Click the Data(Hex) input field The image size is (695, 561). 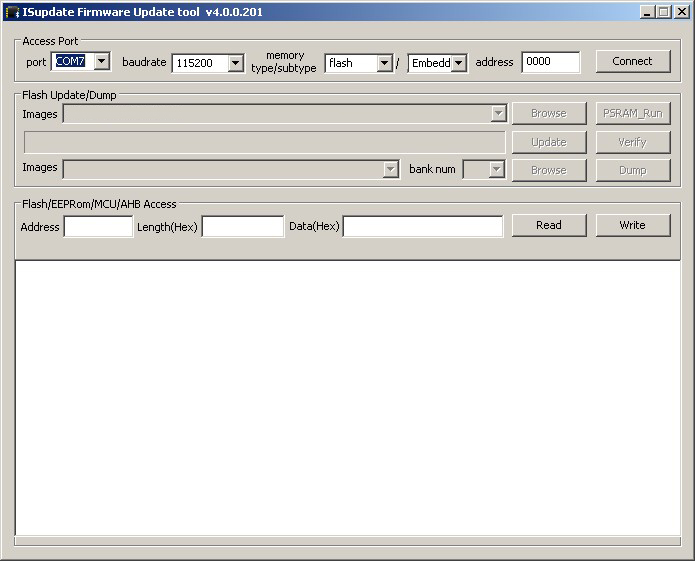pyautogui.click(x=422, y=227)
